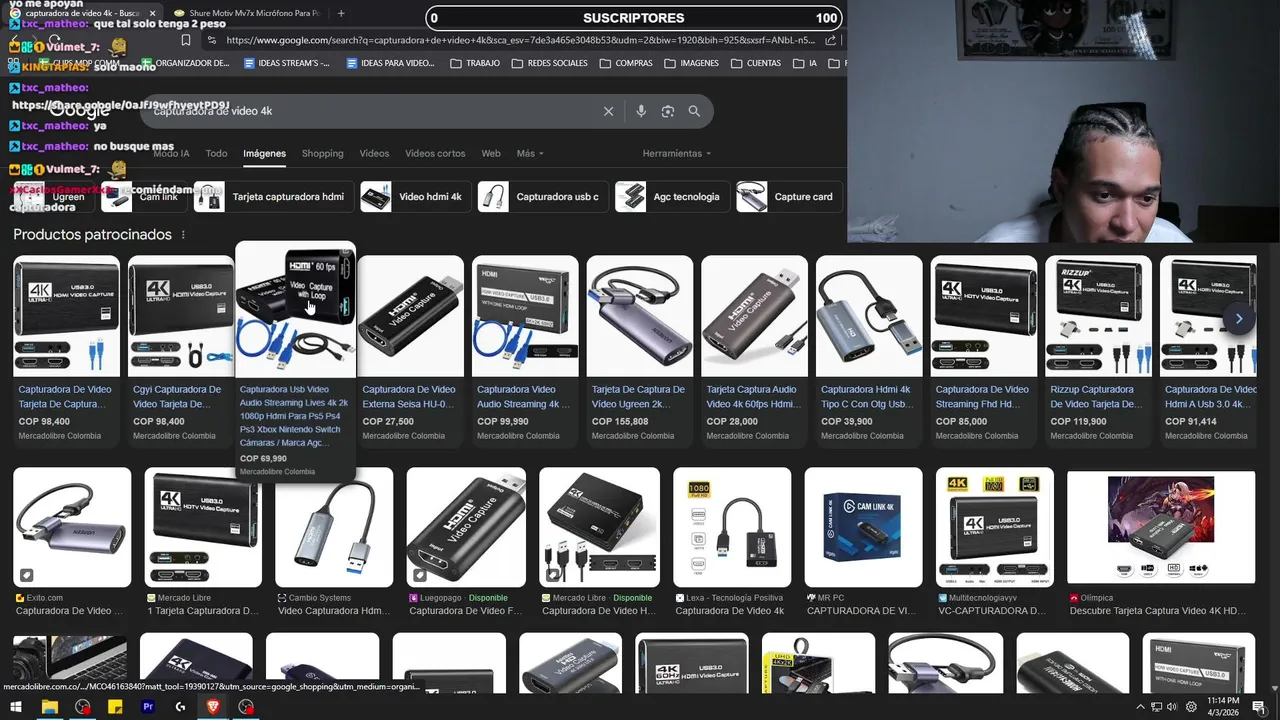The height and width of the screenshot is (720, 1280).
Task: Open Exito.com image result
Action: (71, 541)
